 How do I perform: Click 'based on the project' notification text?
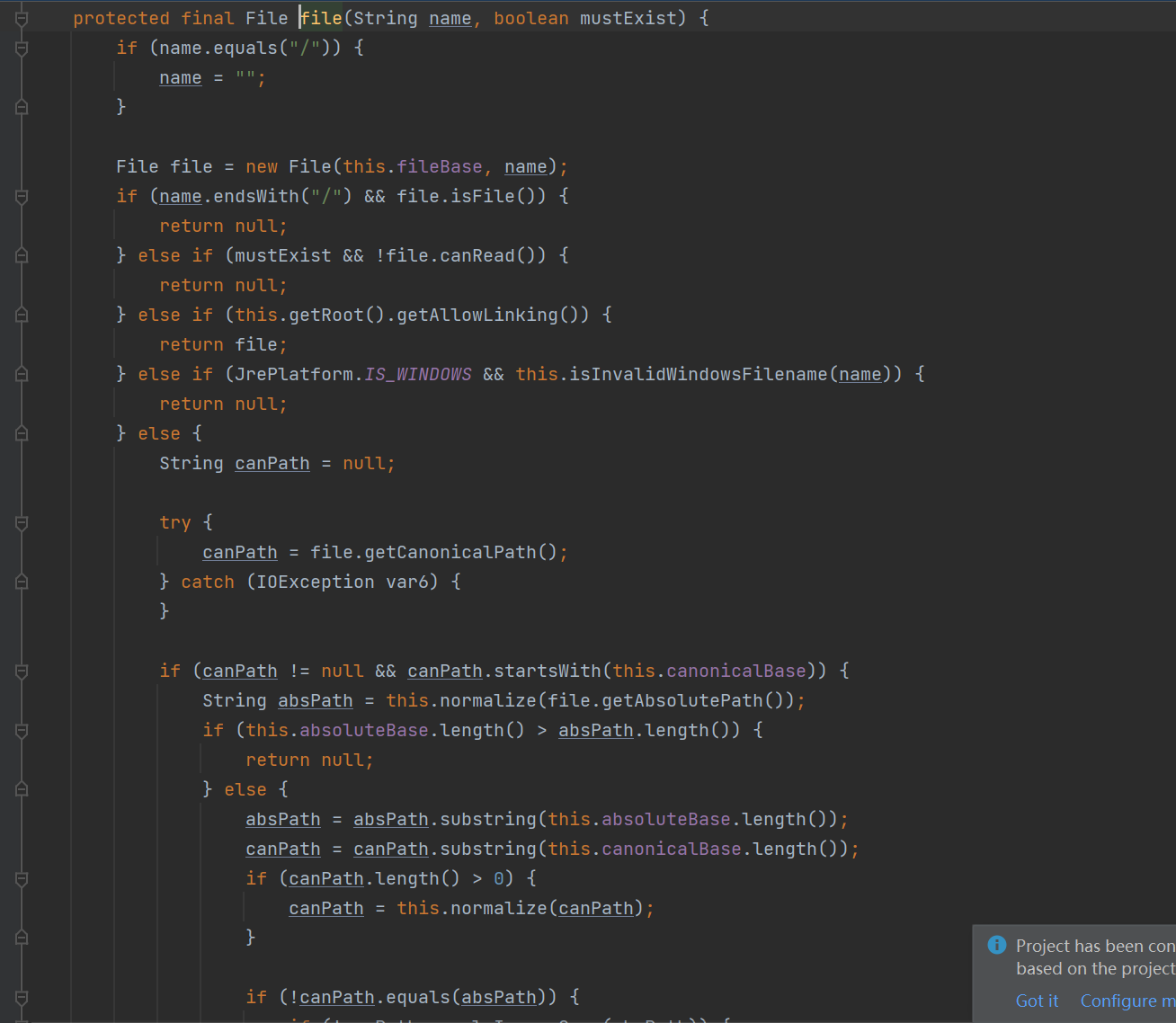(1095, 968)
